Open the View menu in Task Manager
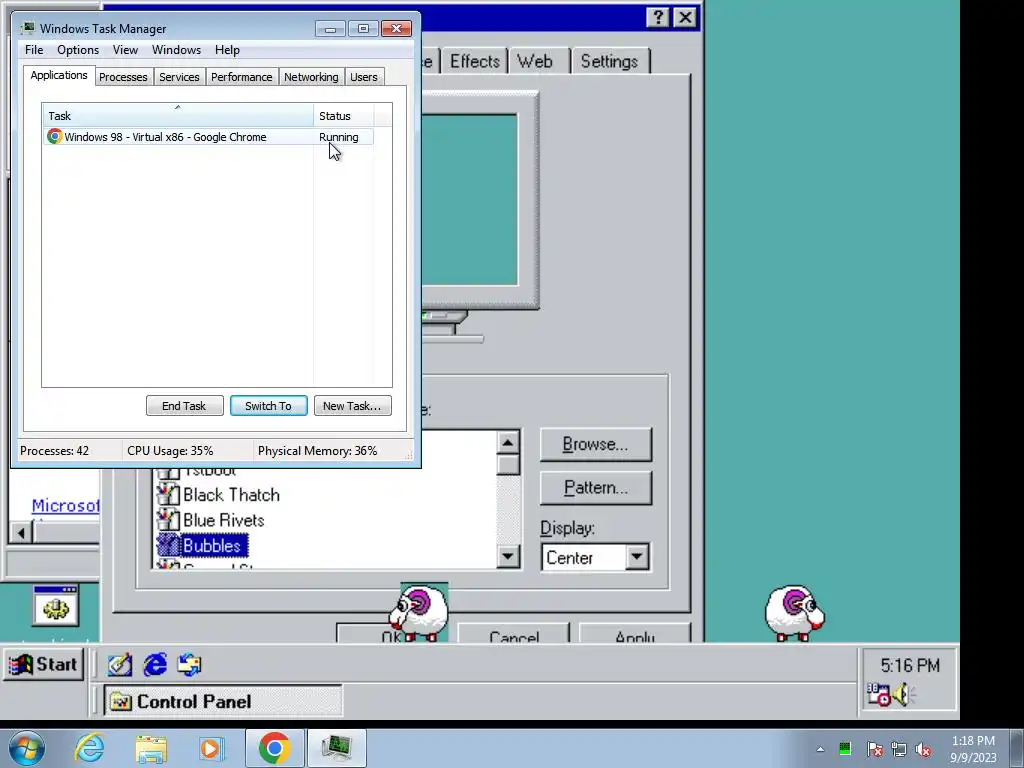 click(125, 50)
